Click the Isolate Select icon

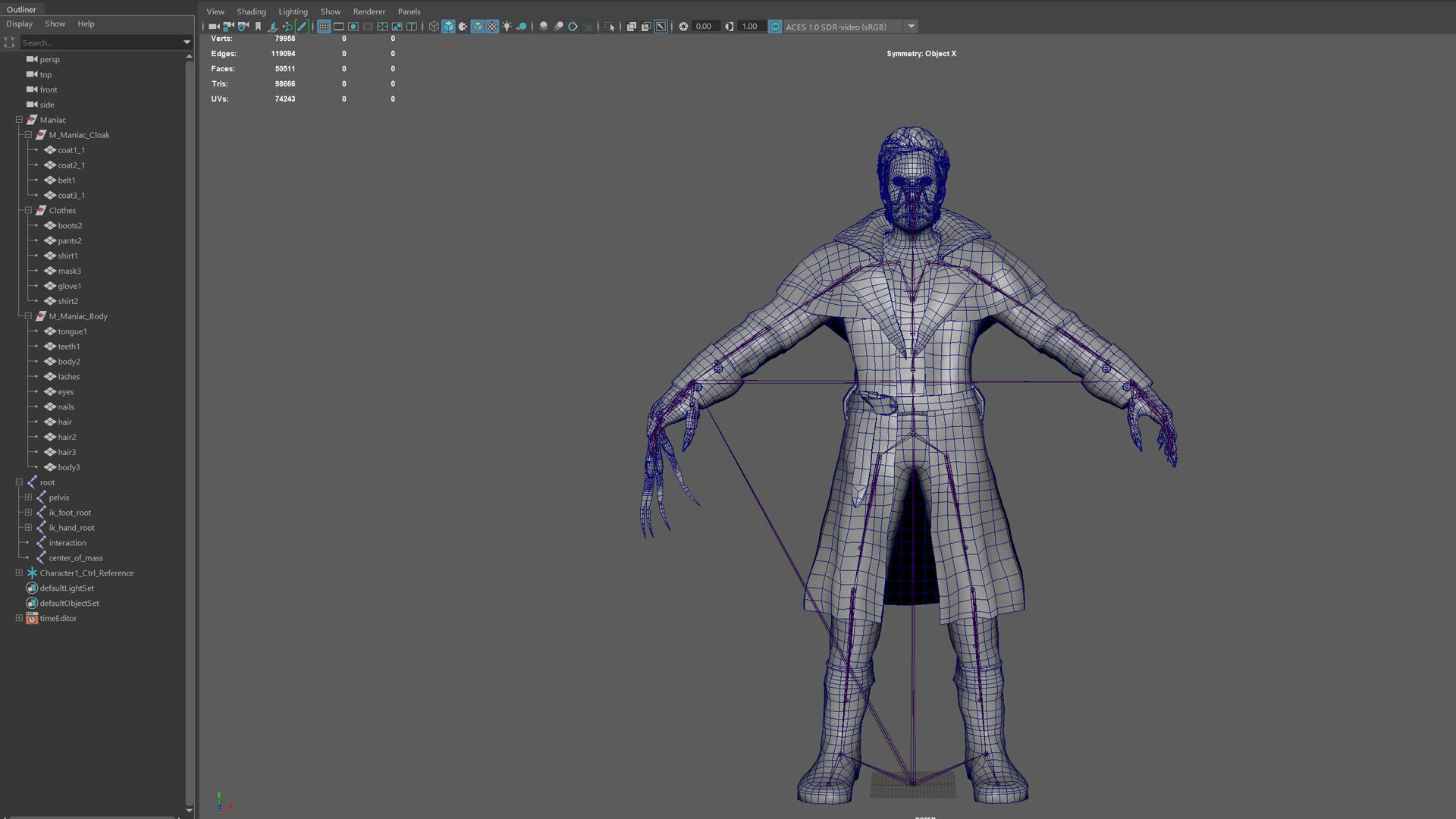pyautogui.click(x=610, y=27)
